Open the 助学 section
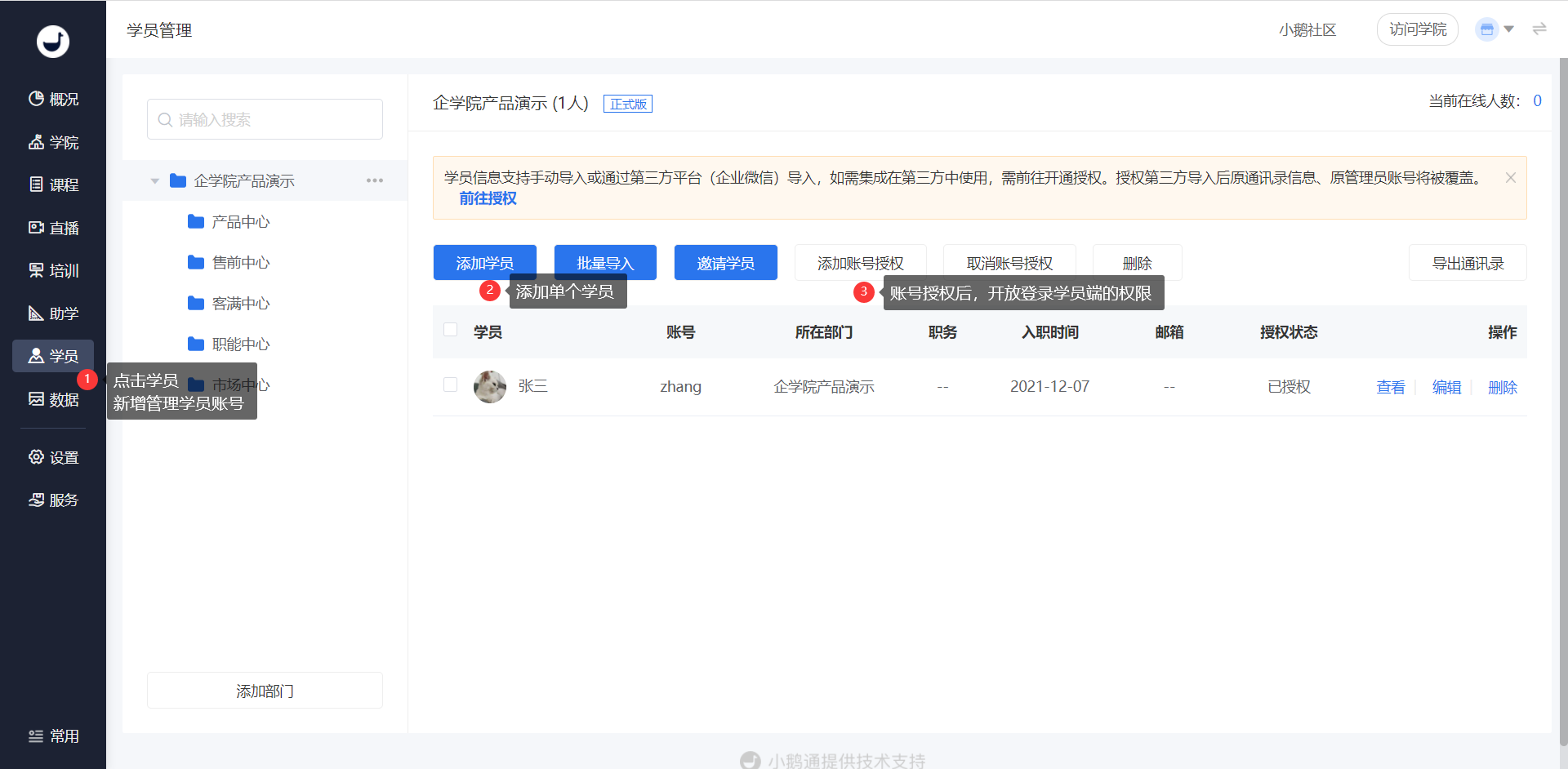 pos(53,314)
